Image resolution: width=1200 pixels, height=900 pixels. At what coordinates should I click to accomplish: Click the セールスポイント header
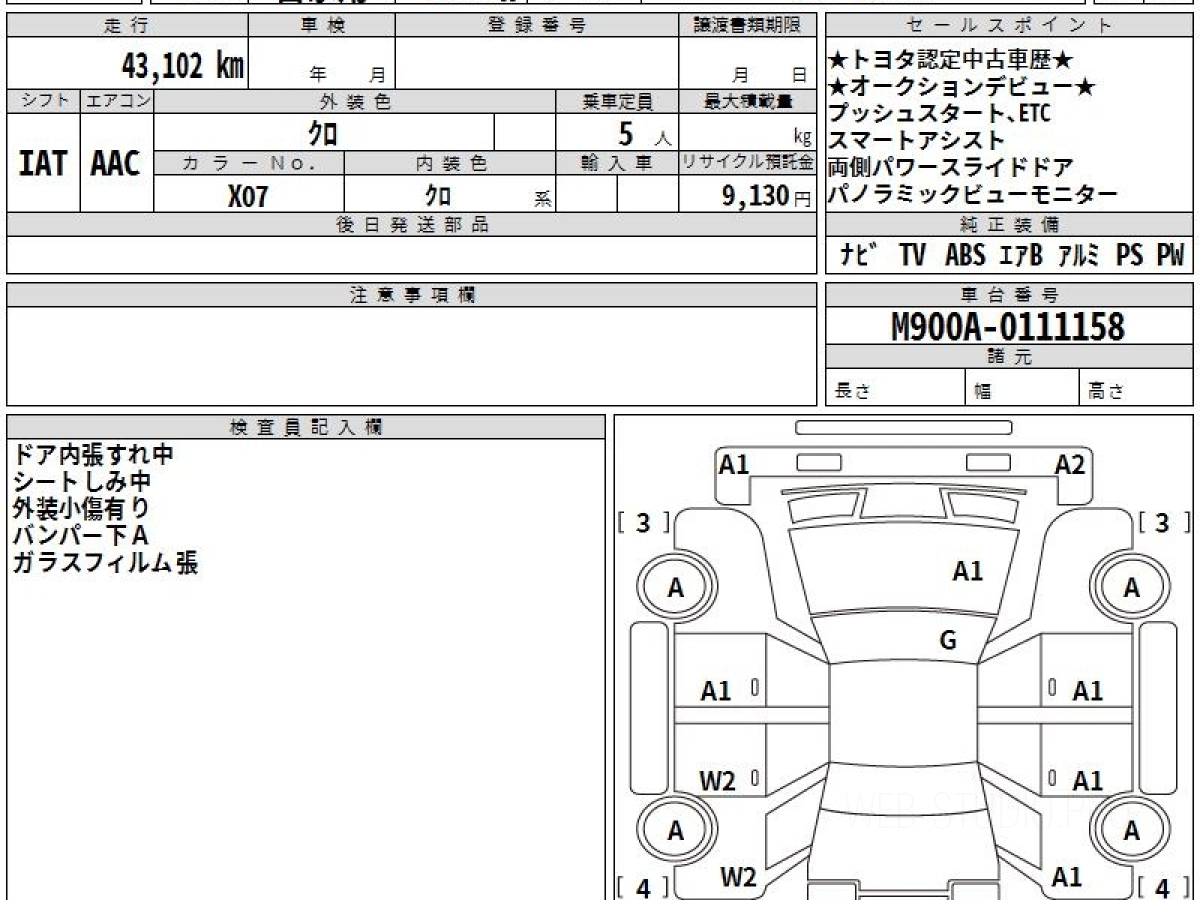[x=1009, y=25]
